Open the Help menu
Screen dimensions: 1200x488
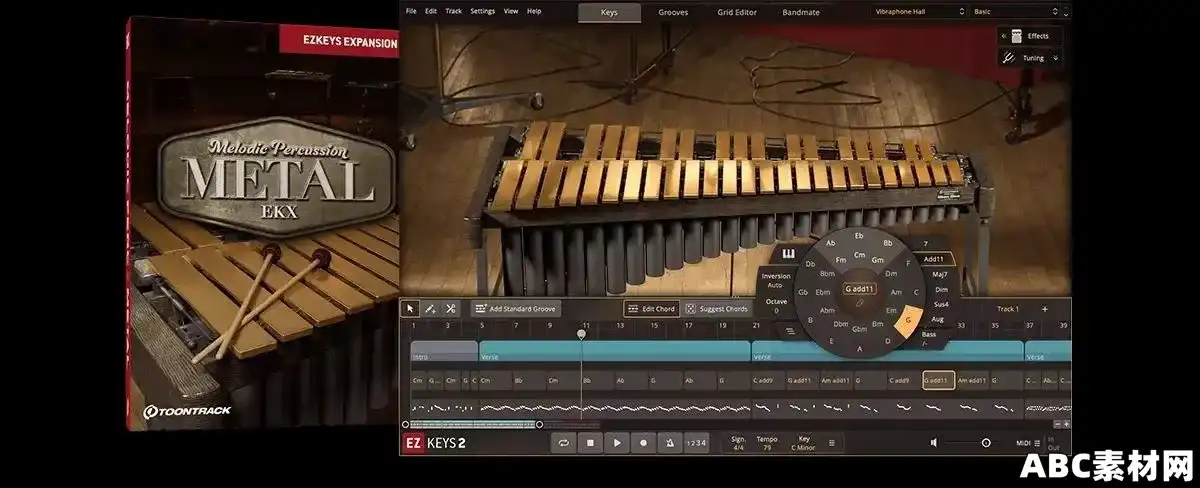tap(534, 11)
